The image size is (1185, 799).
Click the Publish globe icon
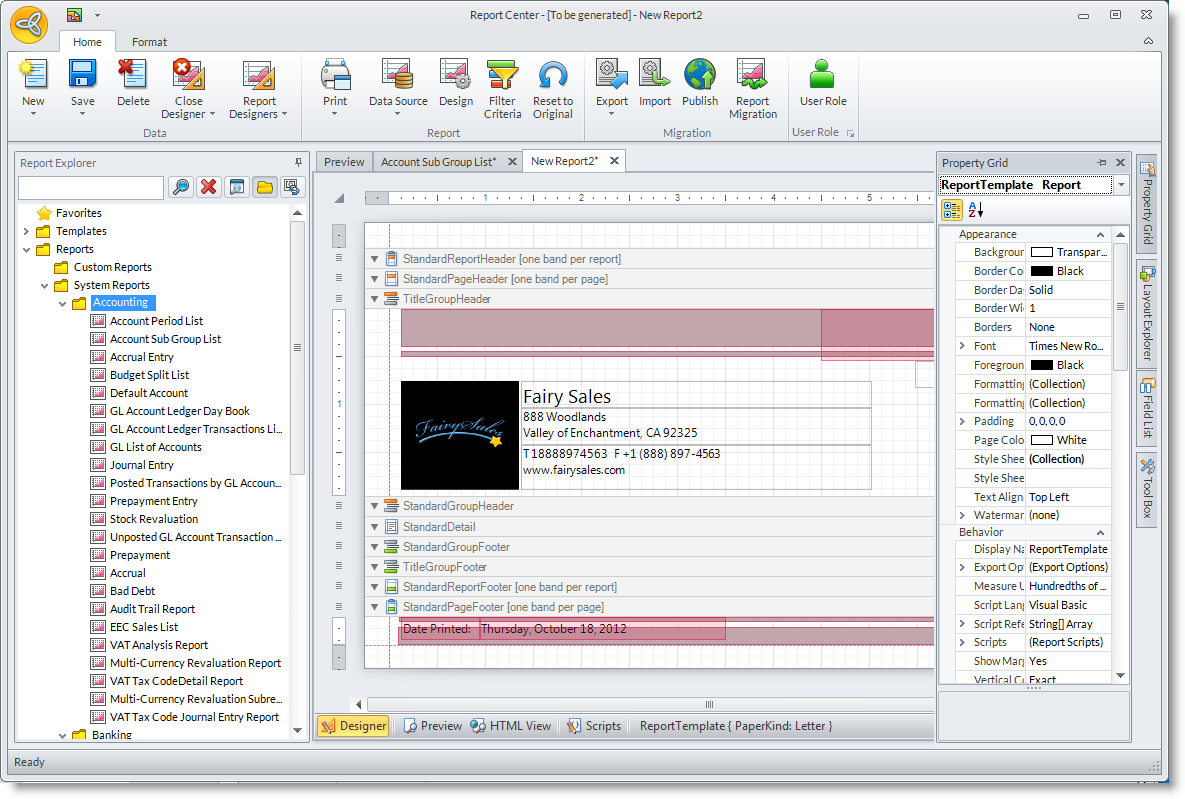pos(700,76)
